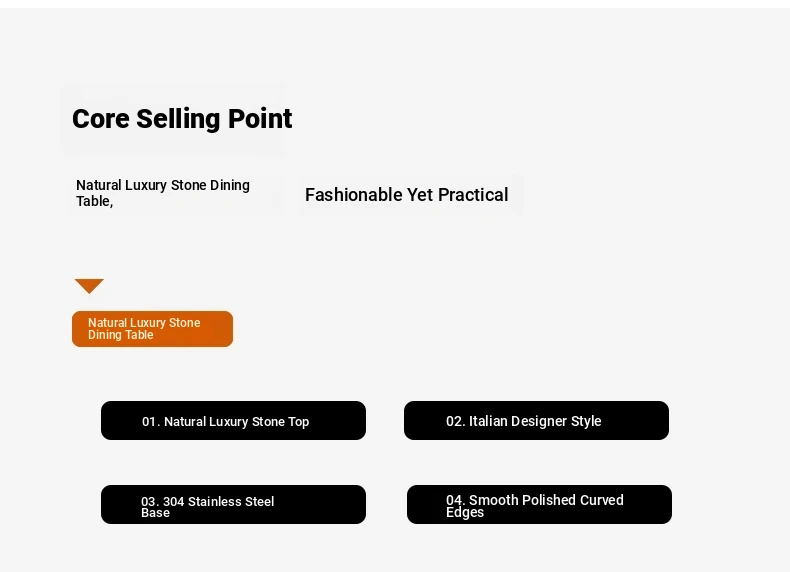
Task: Select the Smooth Polished Curved Edges feature
Action: [539, 505]
